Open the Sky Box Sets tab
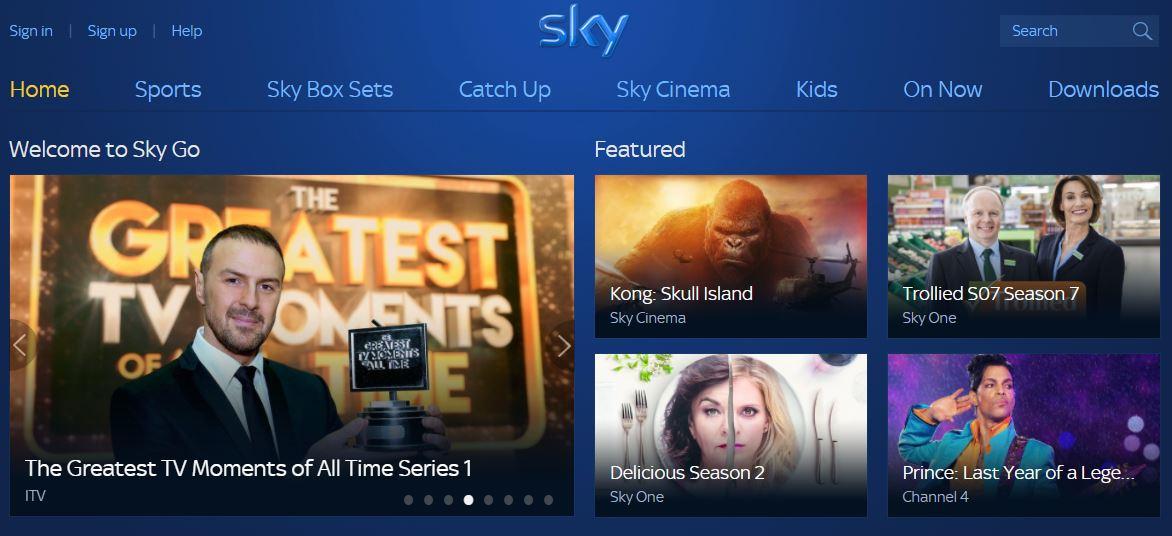 (330, 90)
